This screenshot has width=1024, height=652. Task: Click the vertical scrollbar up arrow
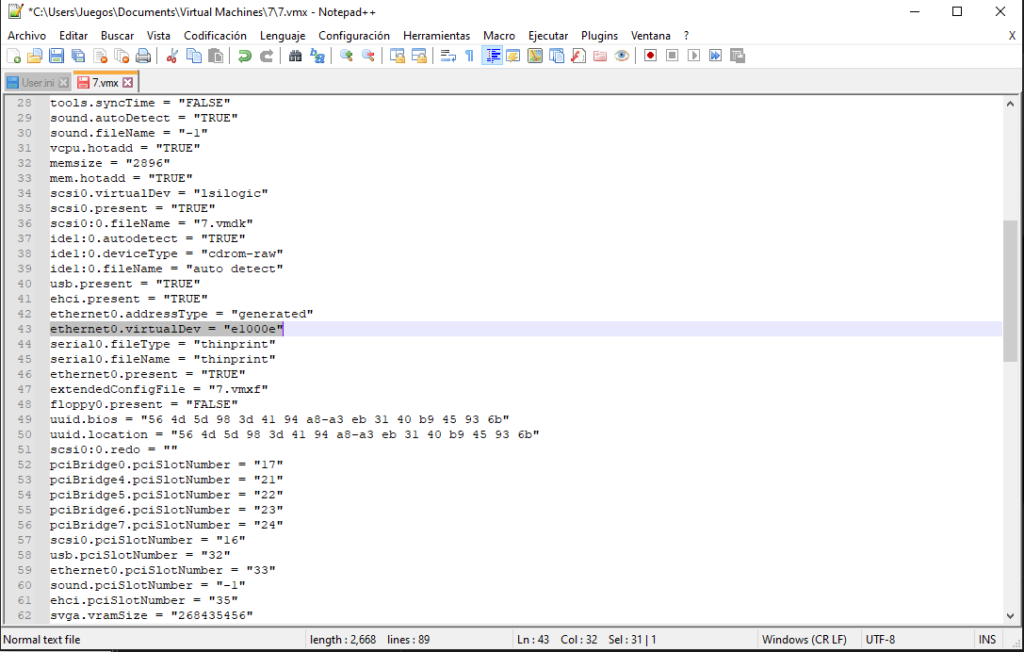coord(1010,103)
